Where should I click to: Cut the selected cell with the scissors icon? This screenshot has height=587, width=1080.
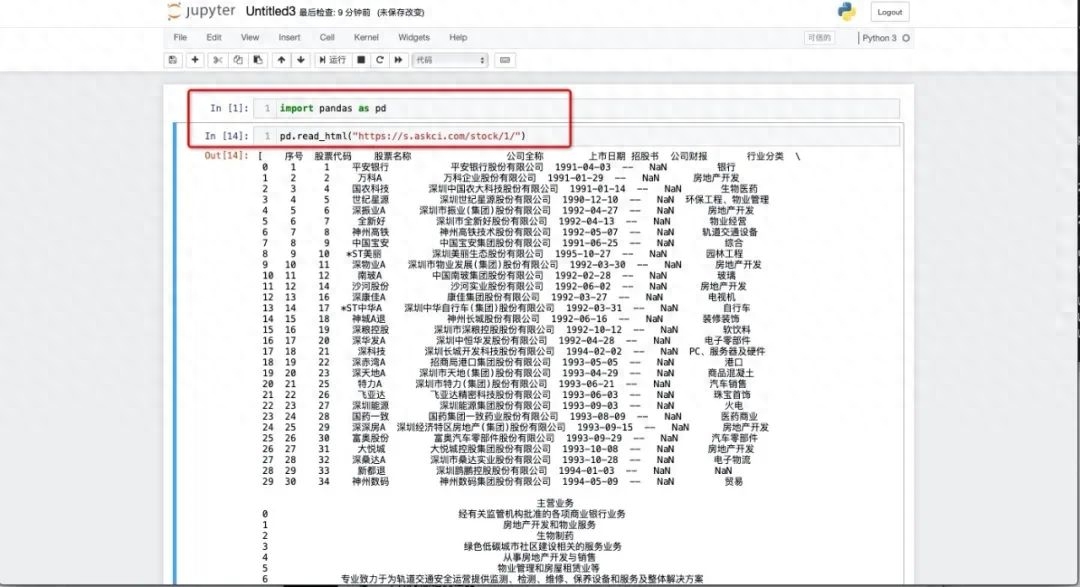(217, 60)
